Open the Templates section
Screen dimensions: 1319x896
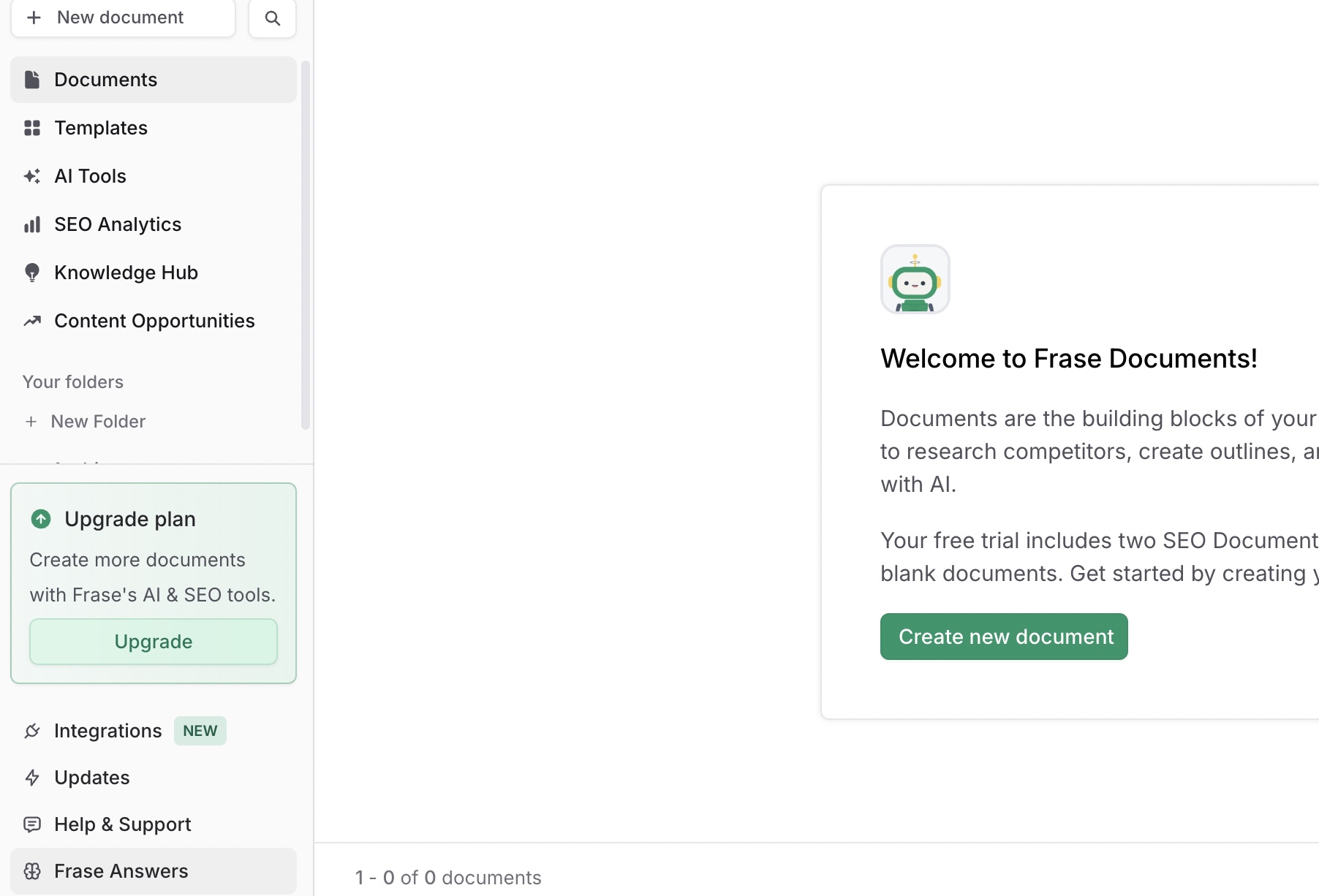coord(154,128)
